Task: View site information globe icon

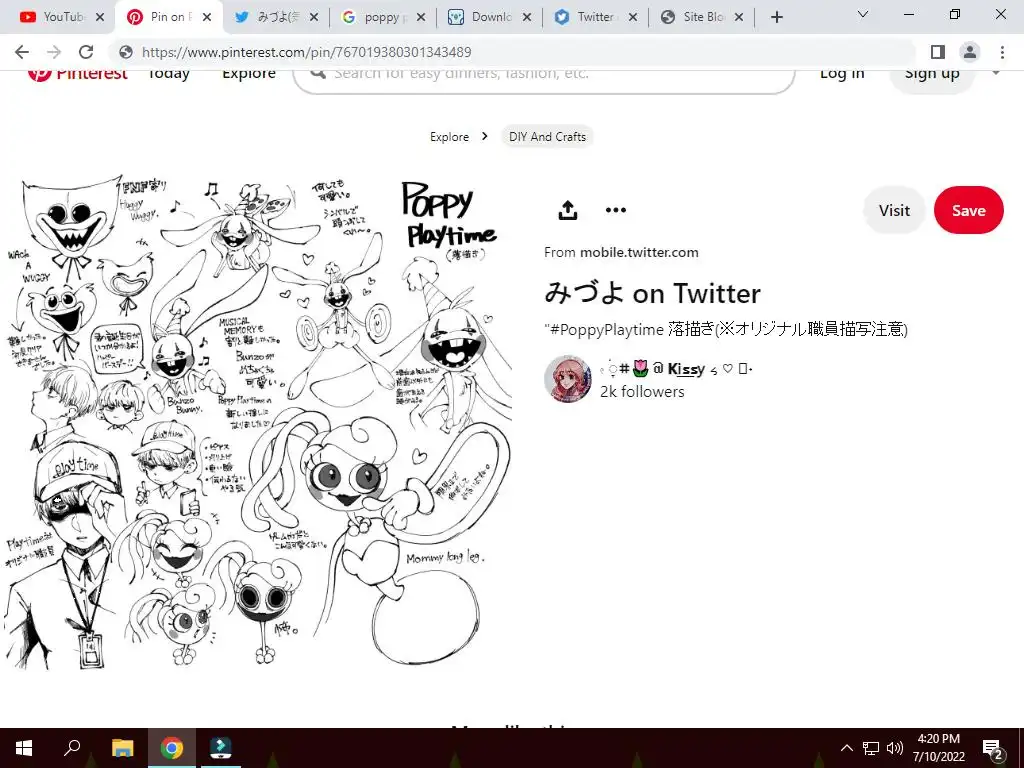Action: click(x=126, y=52)
